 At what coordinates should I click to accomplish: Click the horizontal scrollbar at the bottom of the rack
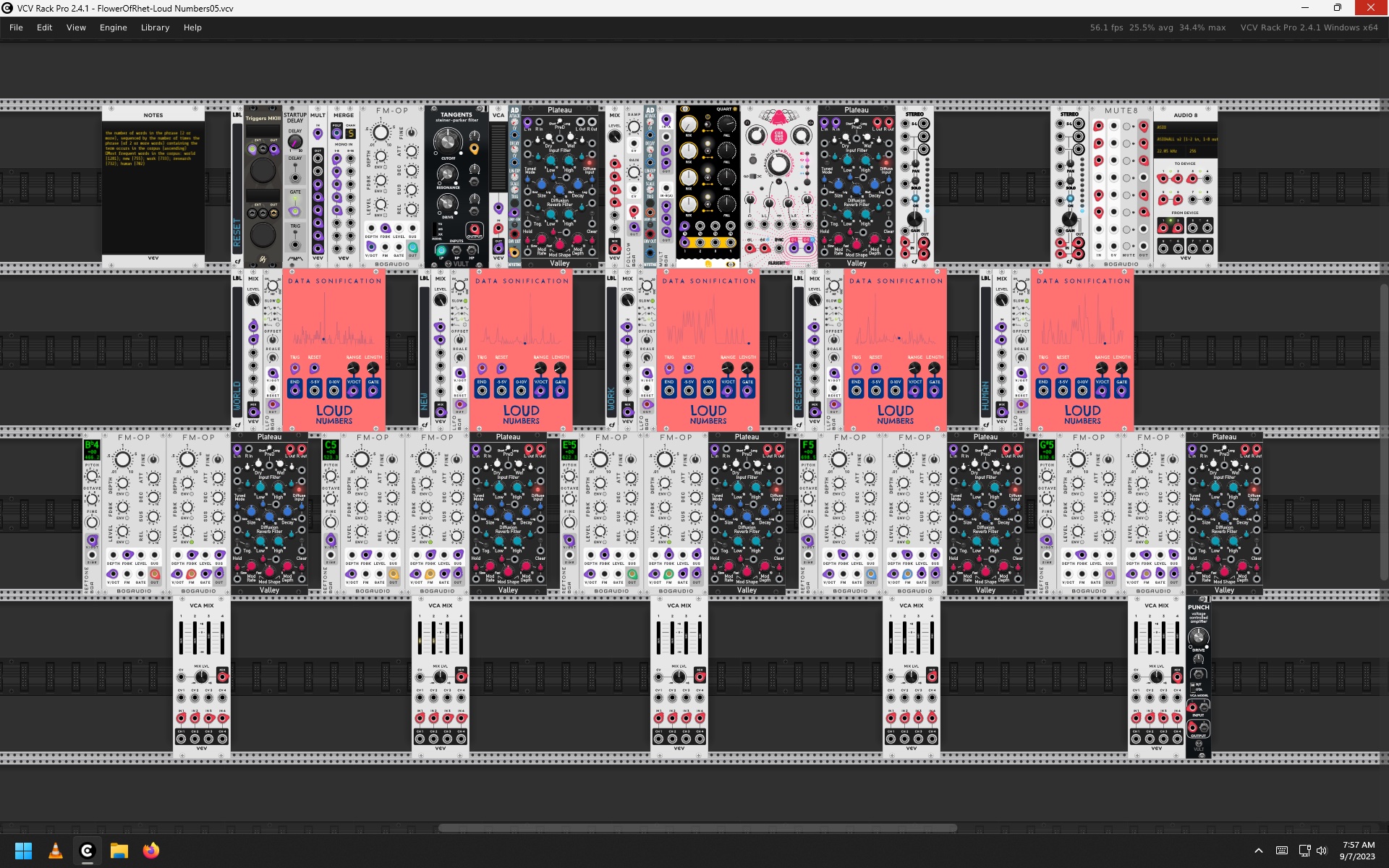click(x=697, y=827)
